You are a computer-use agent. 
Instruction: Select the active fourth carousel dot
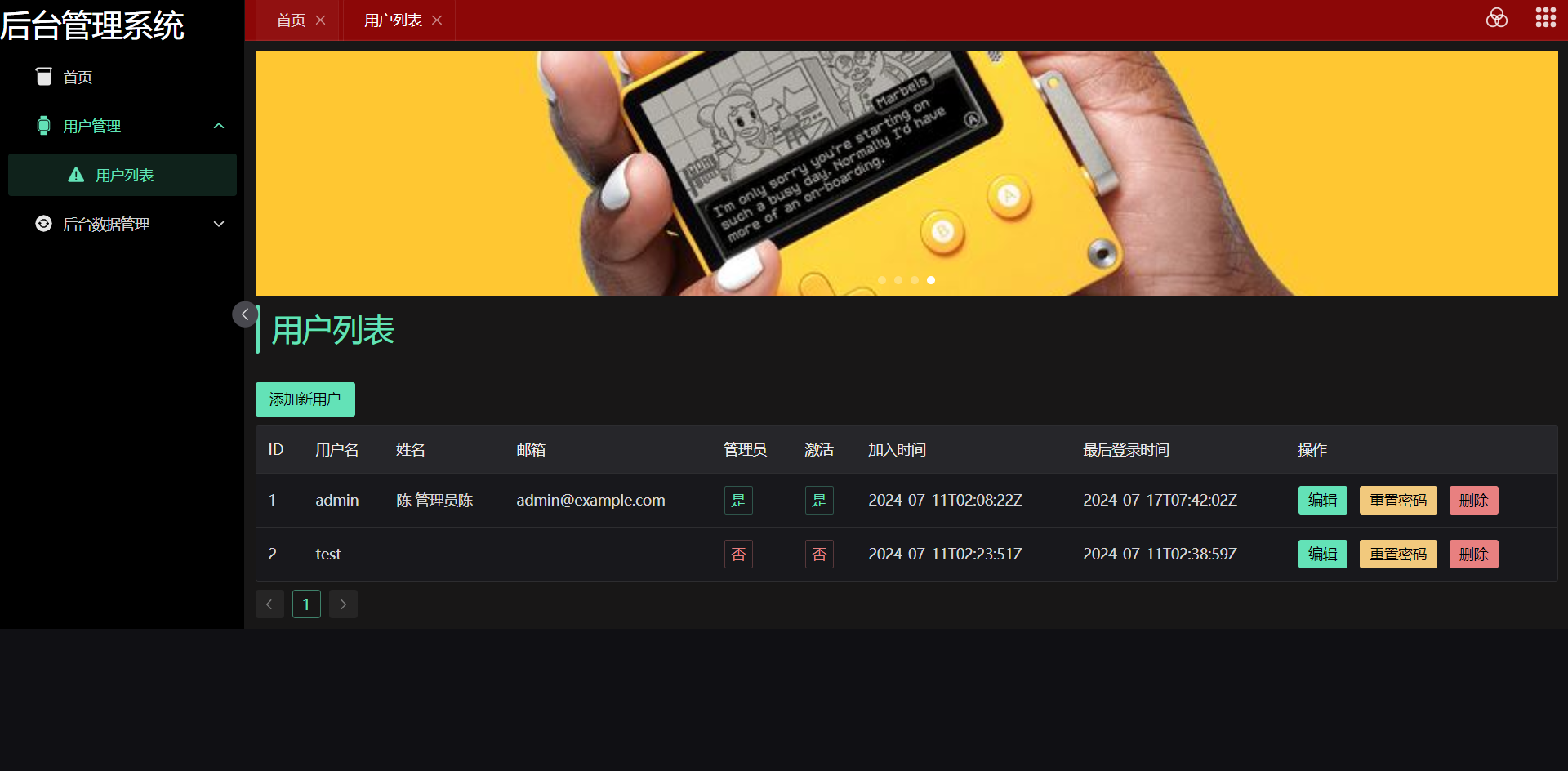pyautogui.click(x=931, y=280)
